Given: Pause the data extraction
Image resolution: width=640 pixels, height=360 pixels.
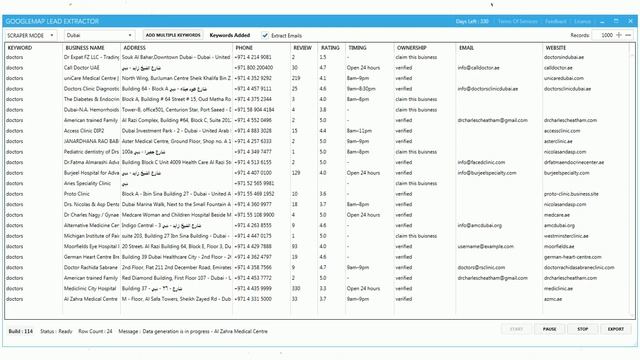Looking at the screenshot, I should click(x=549, y=329).
